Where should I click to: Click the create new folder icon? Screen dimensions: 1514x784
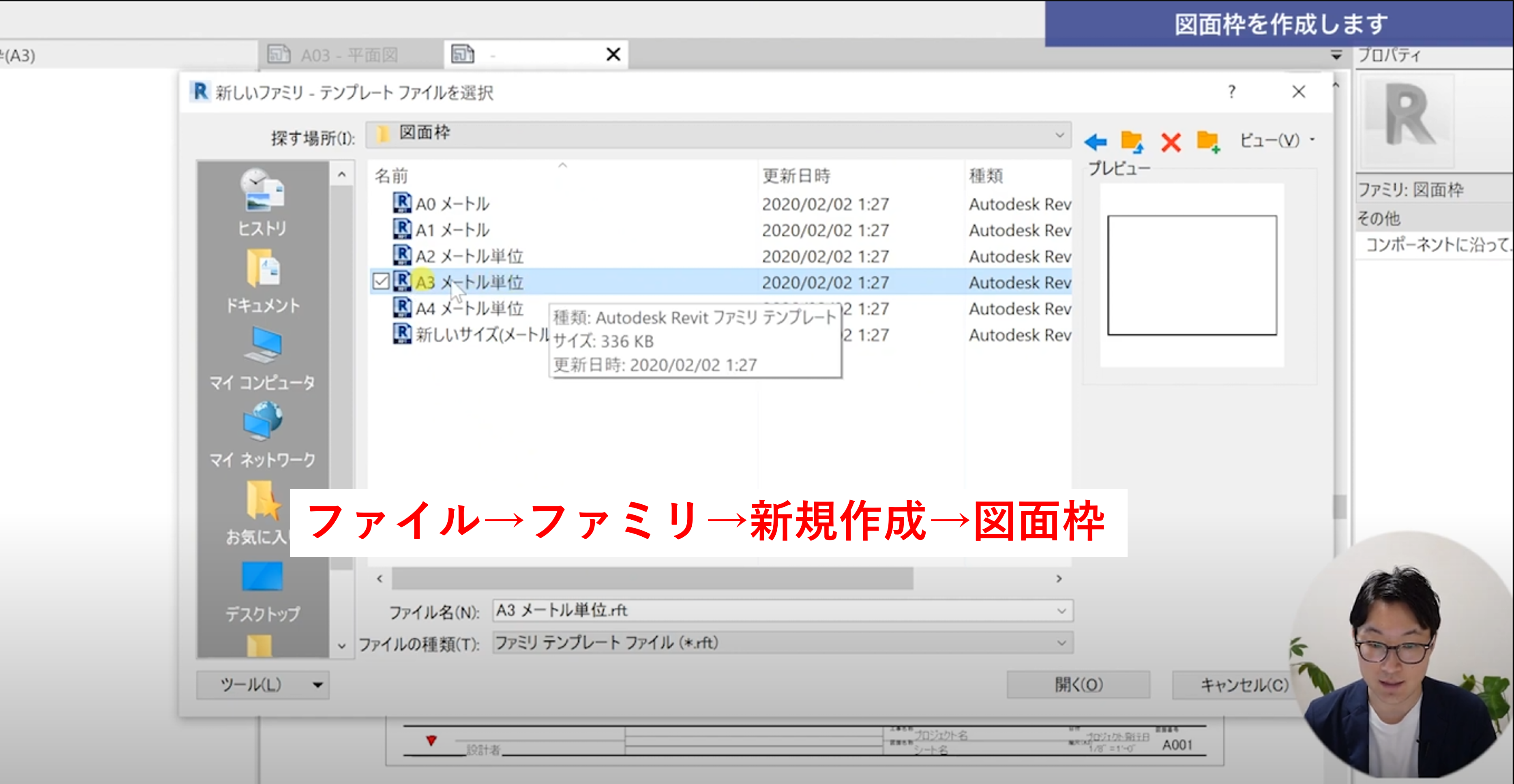pyautogui.click(x=1208, y=141)
